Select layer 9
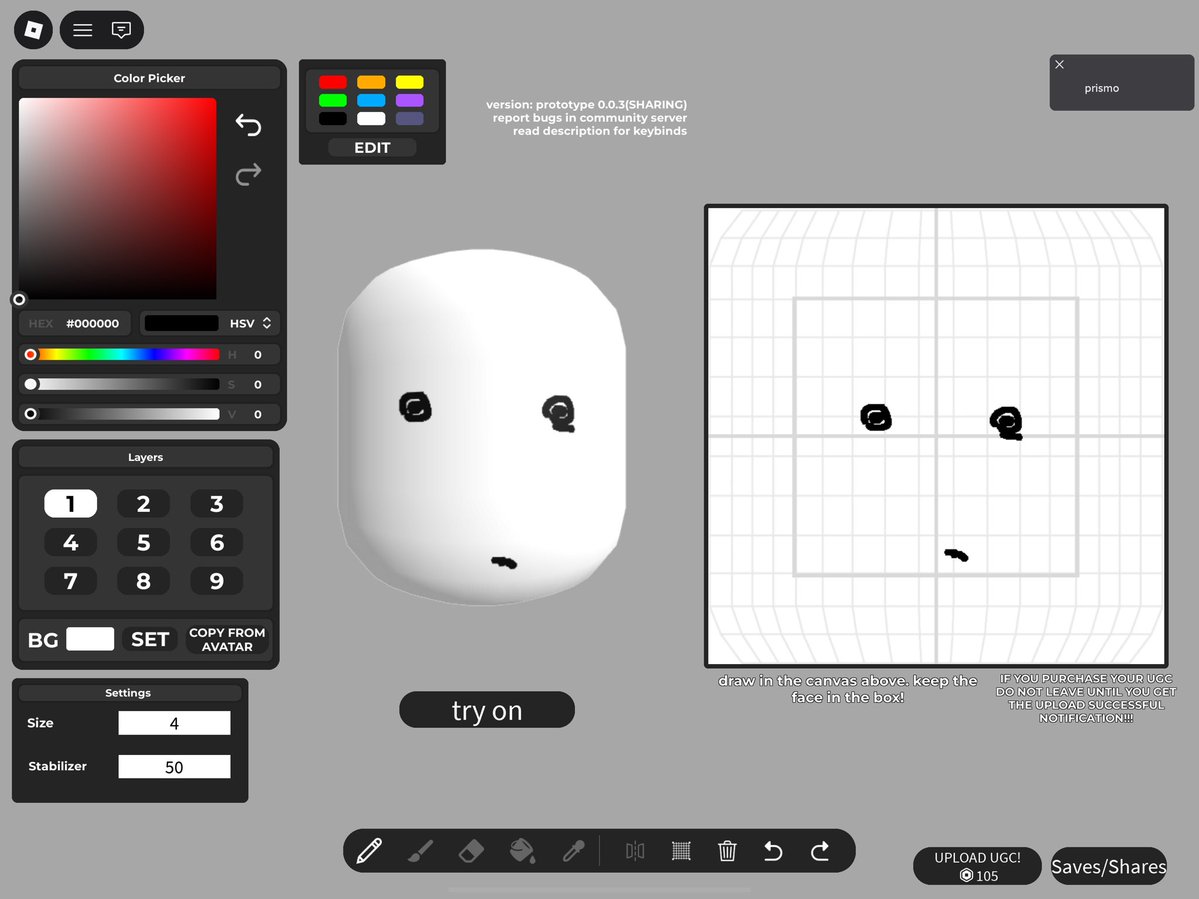 (216, 581)
